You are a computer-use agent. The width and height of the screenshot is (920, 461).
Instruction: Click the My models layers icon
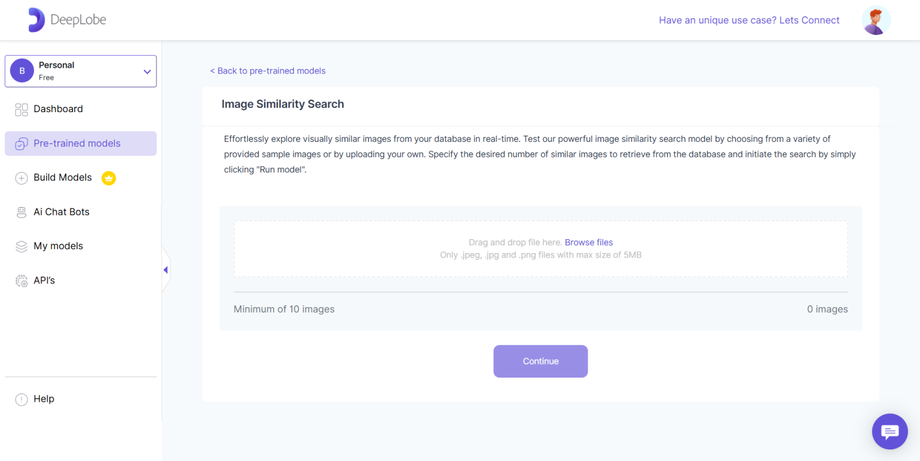tap(21, 246)
